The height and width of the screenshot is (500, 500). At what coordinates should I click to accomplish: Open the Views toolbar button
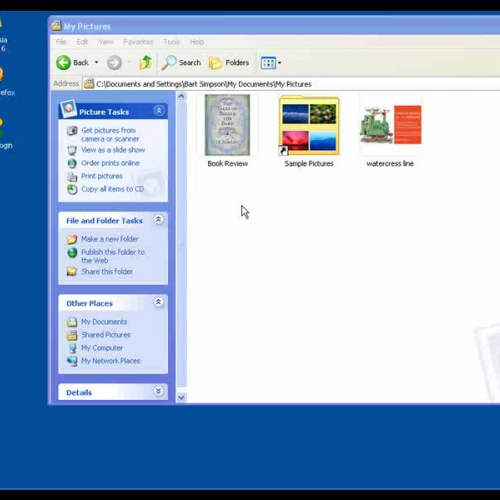tap(268, 63)
